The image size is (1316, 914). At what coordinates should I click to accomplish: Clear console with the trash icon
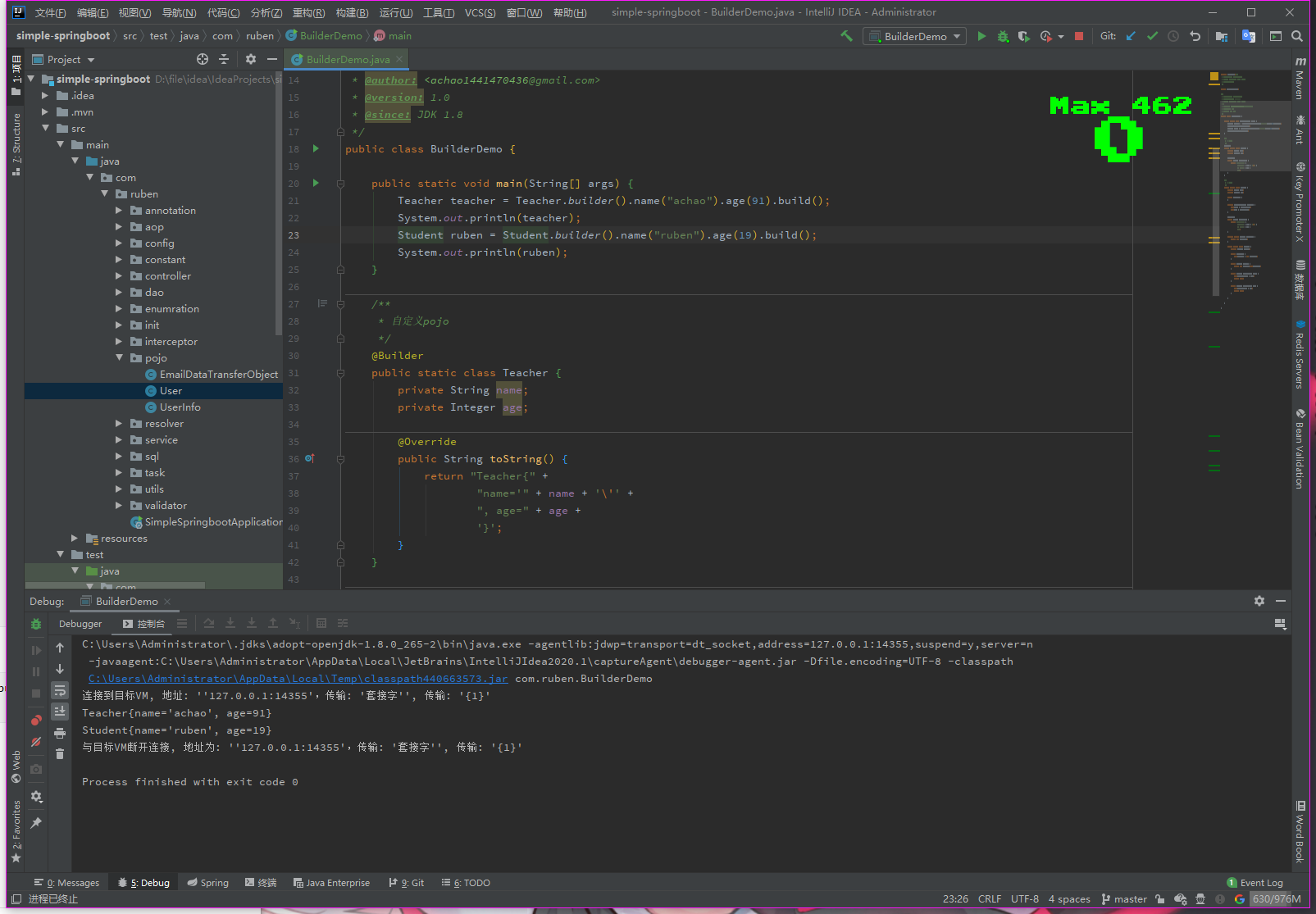click(x=60, y=754)
